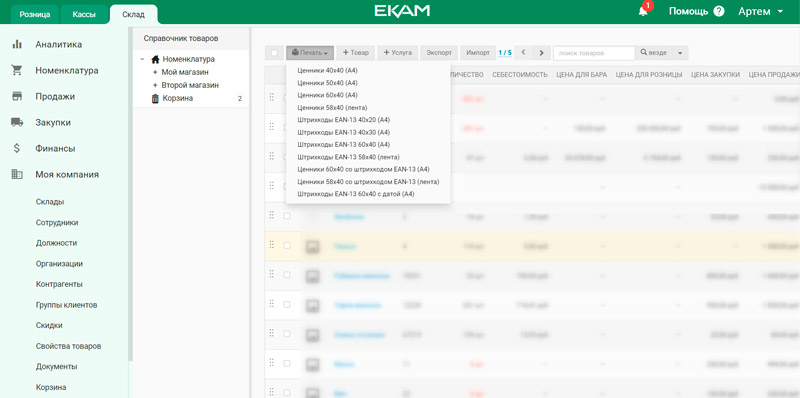
Task: Click the Корзина trash icon in tree
Action: click(156, 98)
